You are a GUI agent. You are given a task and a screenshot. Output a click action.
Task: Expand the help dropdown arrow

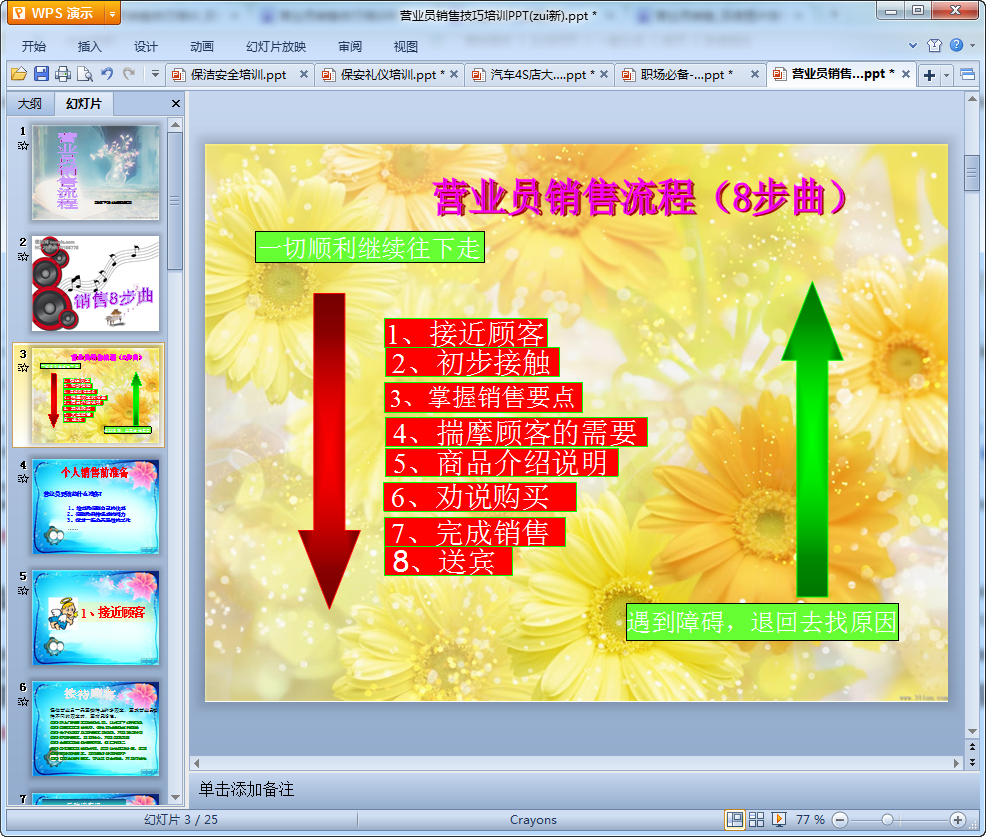coord(973,45)
